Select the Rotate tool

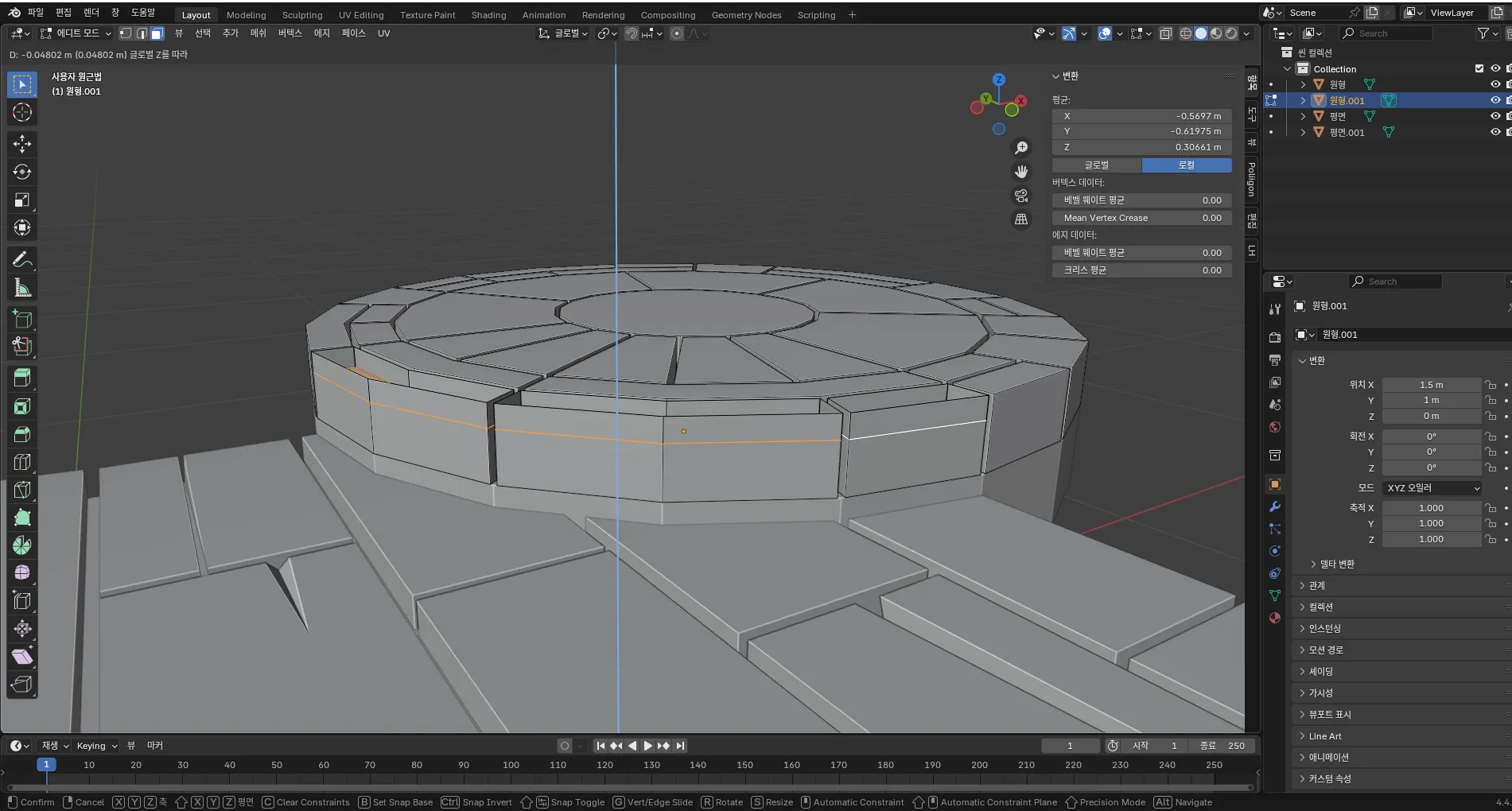pos(22,172)
